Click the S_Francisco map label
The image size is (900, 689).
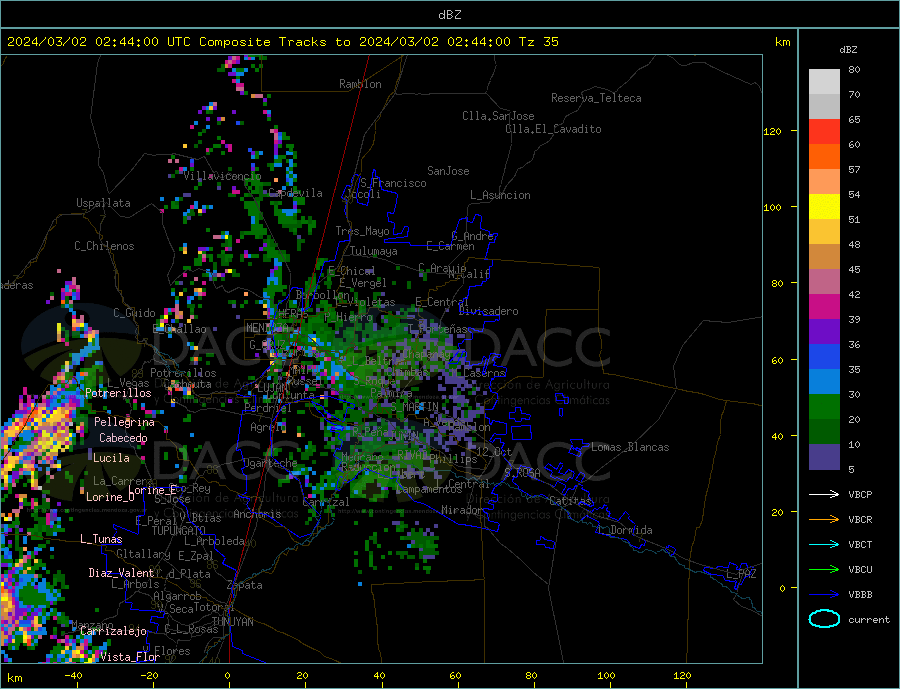pos(393,183)
